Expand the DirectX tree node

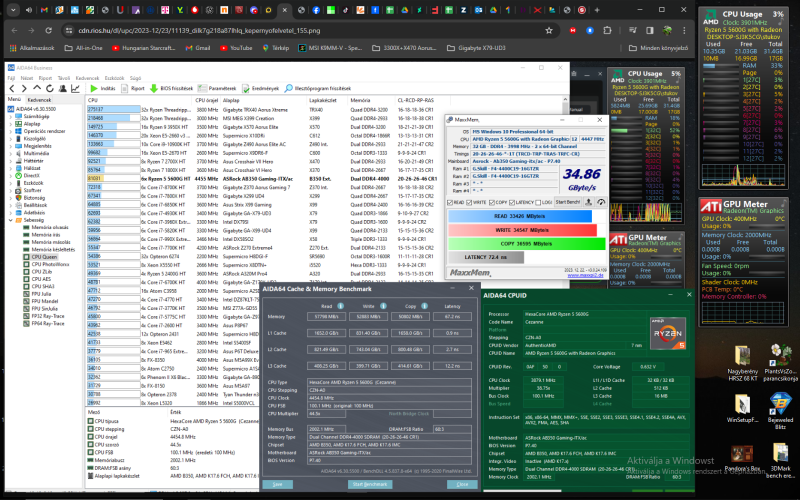11,176
